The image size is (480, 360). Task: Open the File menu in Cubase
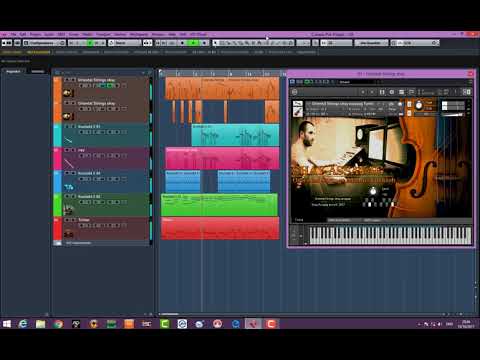point(13,34)
